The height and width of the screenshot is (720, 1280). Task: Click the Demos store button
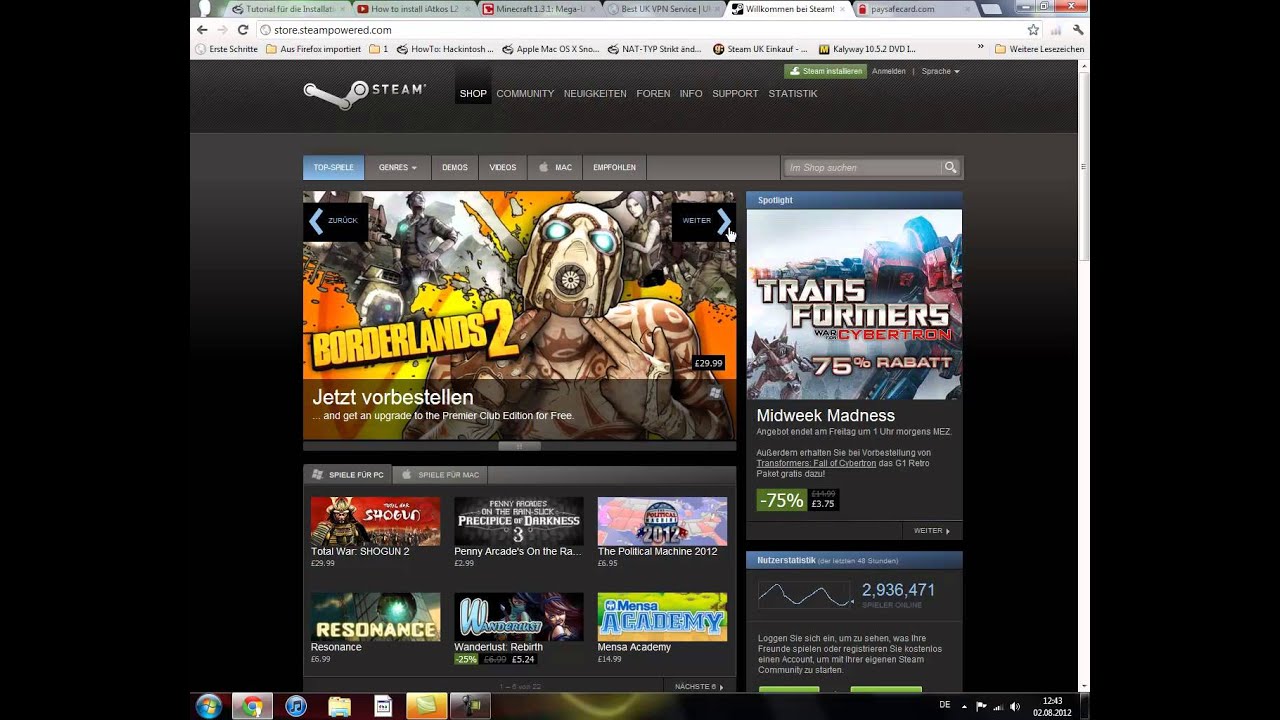[455, 167]
